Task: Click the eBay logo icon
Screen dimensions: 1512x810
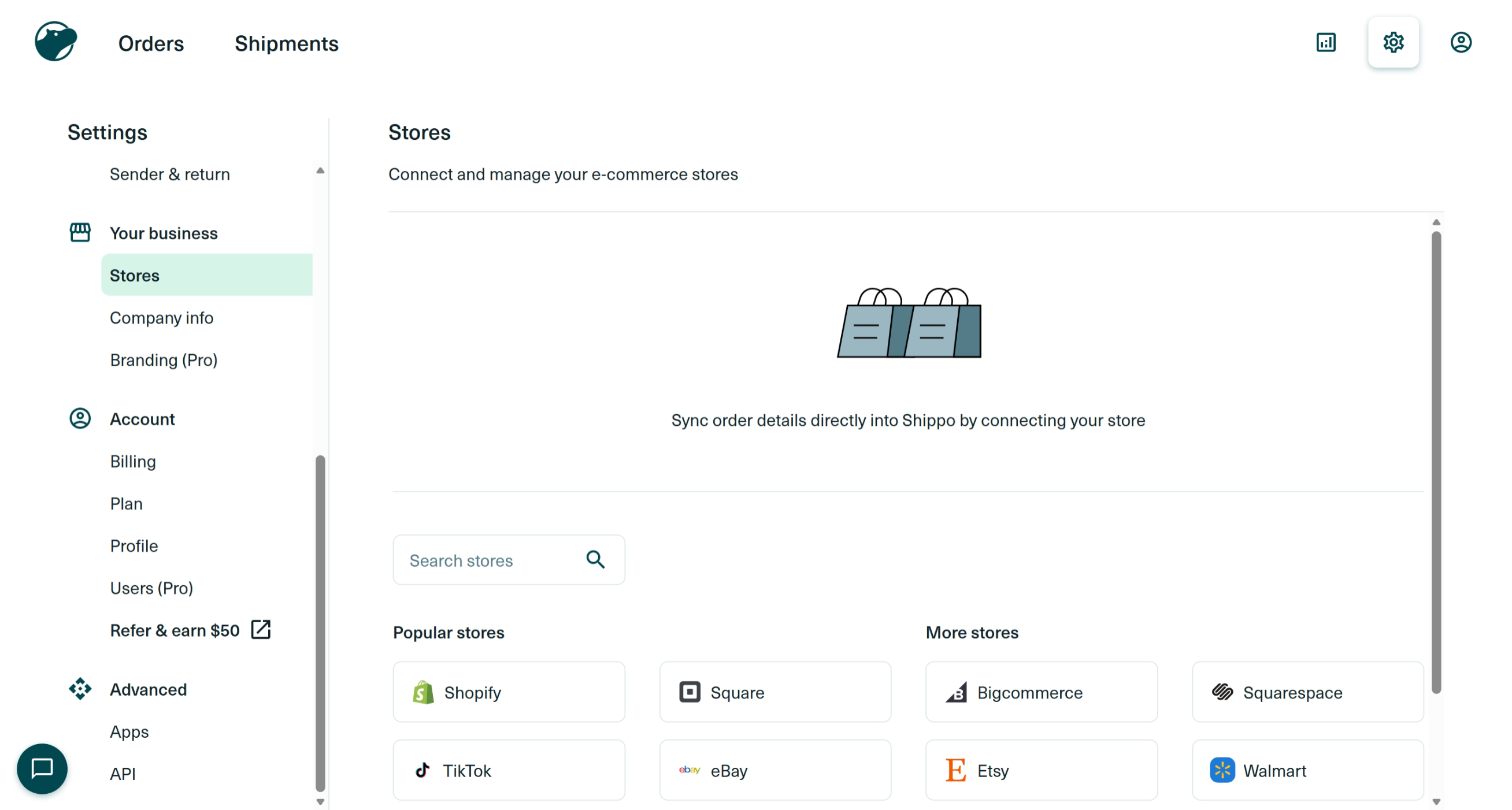Action: pyautogui.click(x=690, y=770)
